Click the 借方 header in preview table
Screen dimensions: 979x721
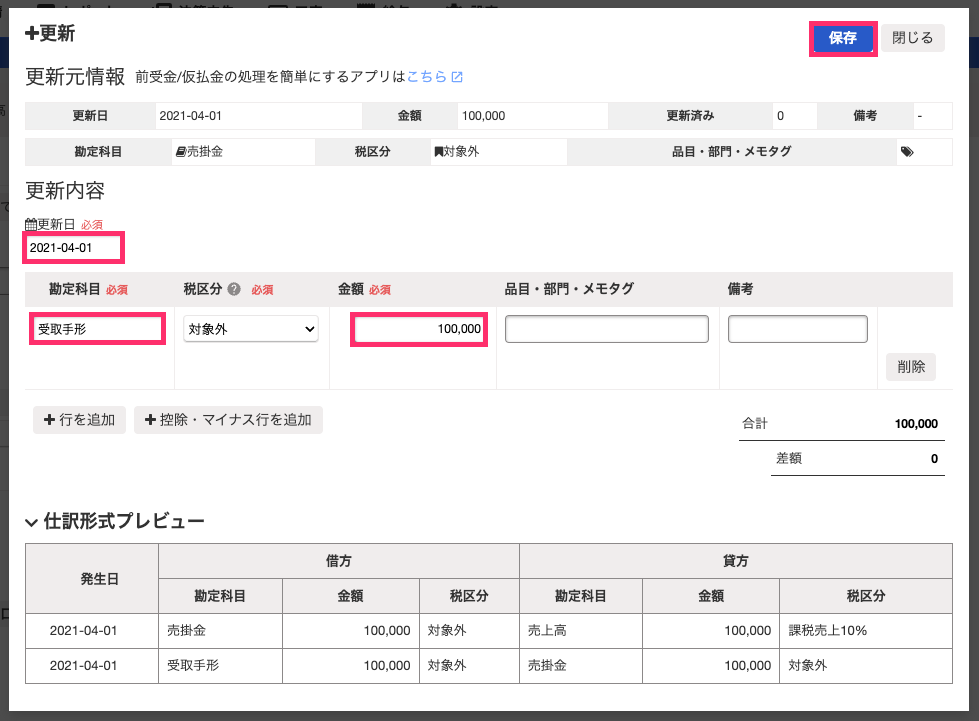pos(338,561)
